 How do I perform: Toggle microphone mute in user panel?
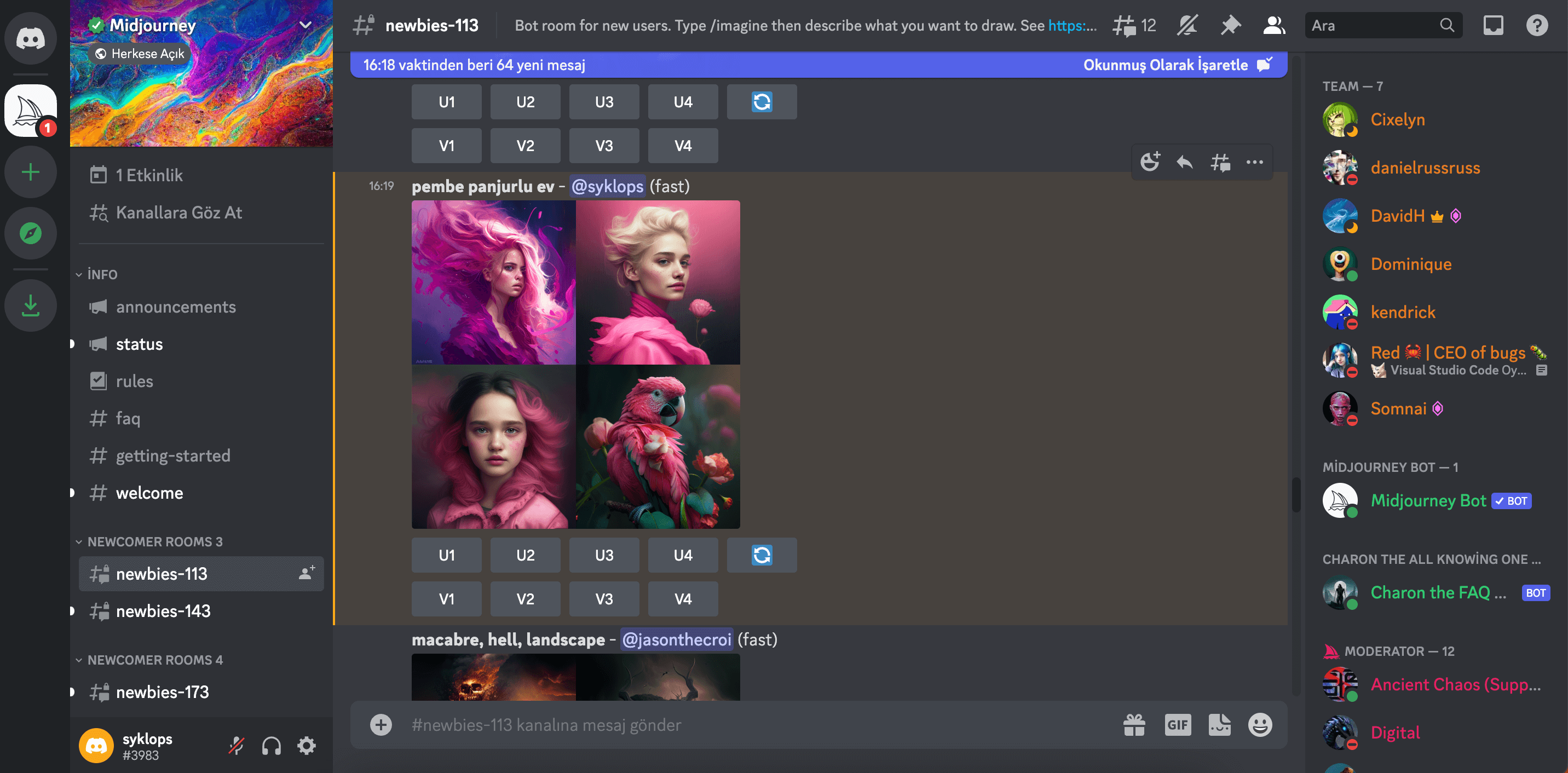coord(236,746)
